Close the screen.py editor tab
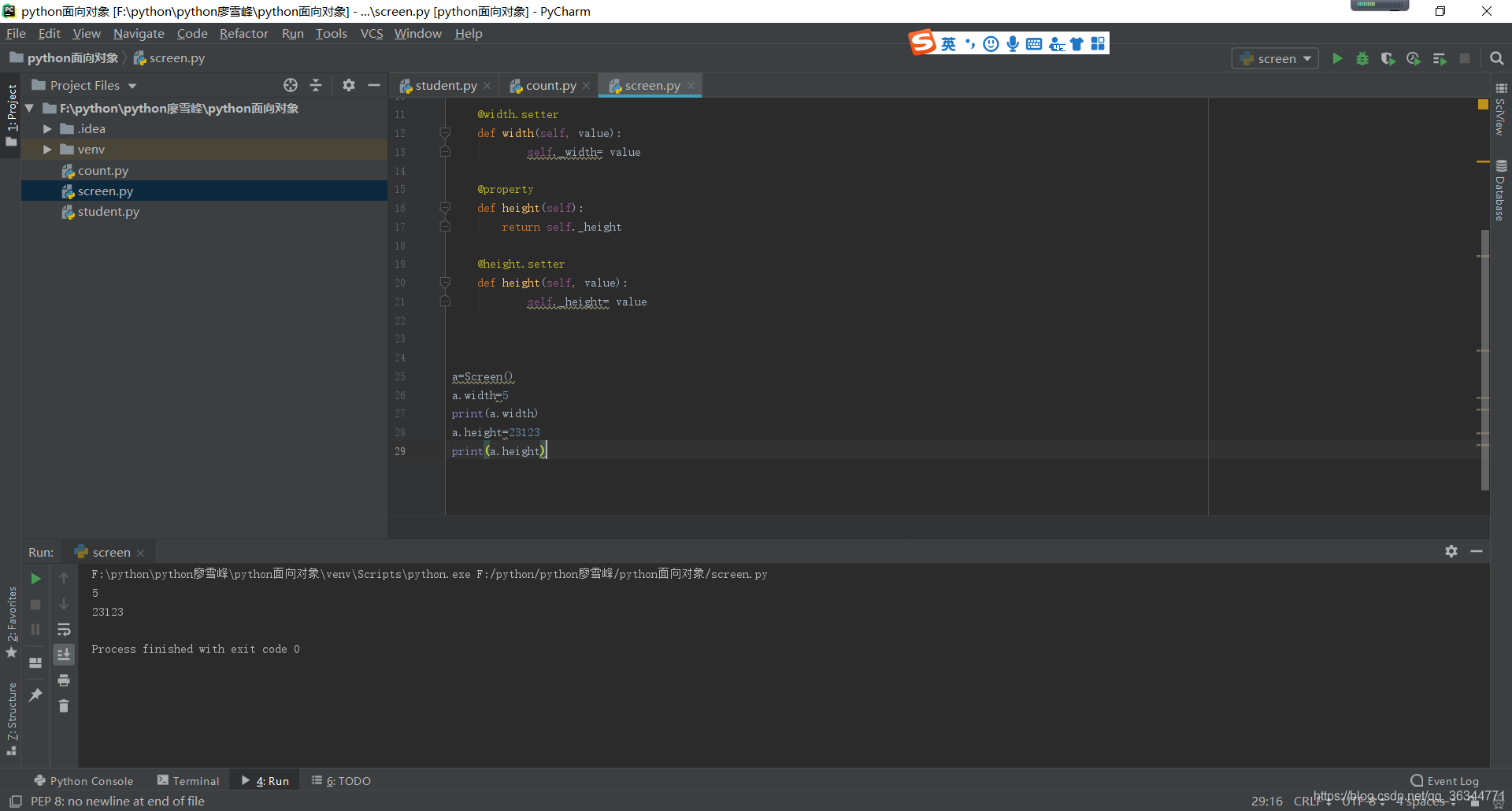The height and width of the screenshot is (811, 1512). (x=691, y=86)
